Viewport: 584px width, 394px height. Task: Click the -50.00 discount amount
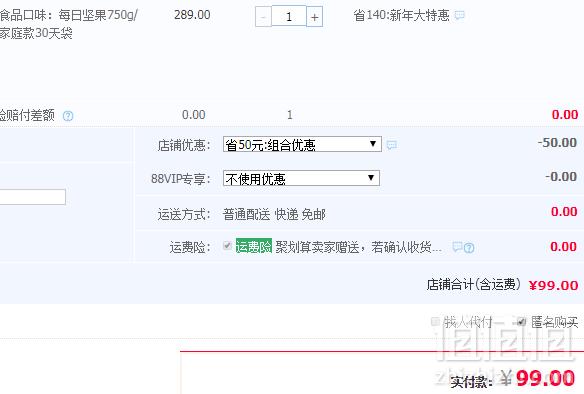coord(557,143)
